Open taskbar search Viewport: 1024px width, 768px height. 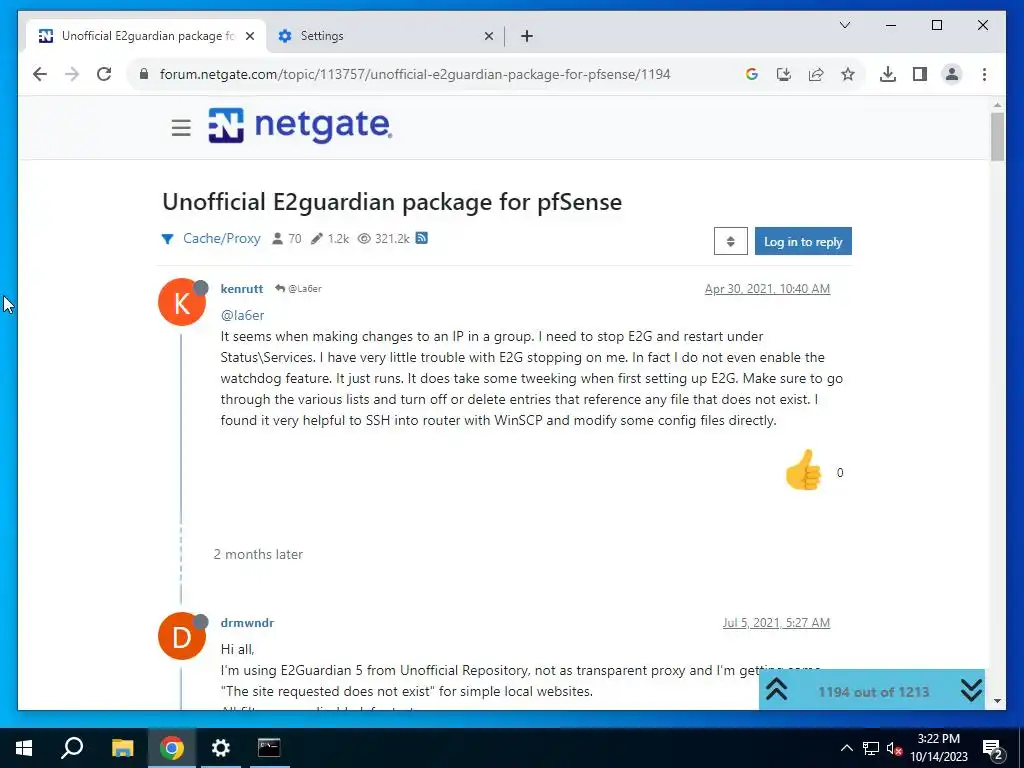[72, 748]
